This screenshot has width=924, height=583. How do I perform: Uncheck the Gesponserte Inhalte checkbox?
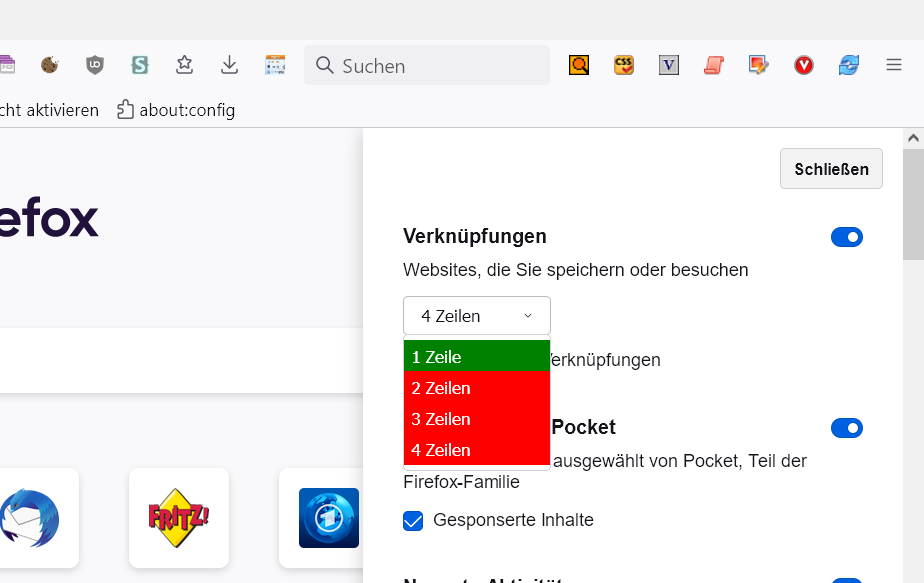[x=413, y=520]
